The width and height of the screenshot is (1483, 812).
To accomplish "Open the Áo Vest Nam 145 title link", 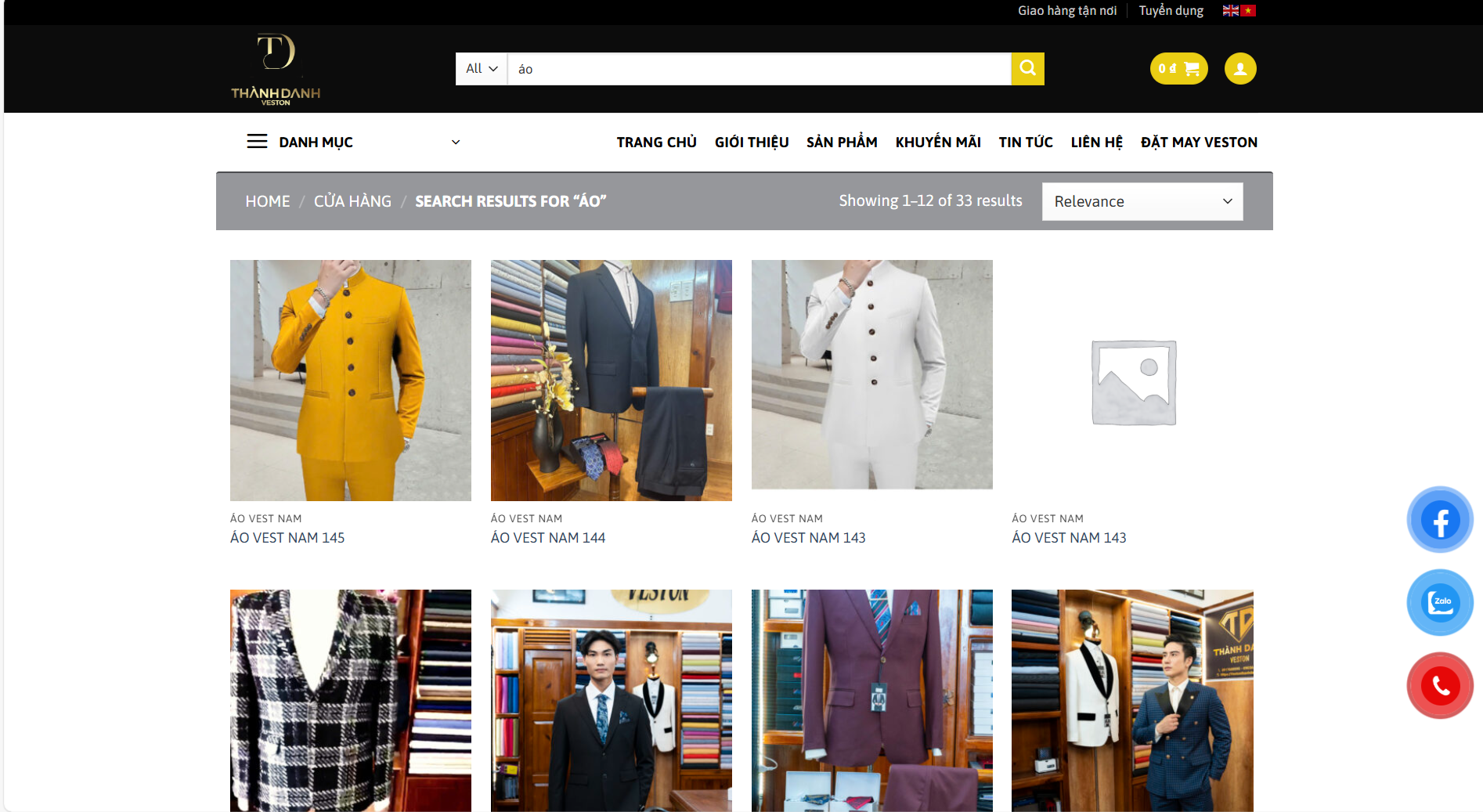I will coord(287,538).
